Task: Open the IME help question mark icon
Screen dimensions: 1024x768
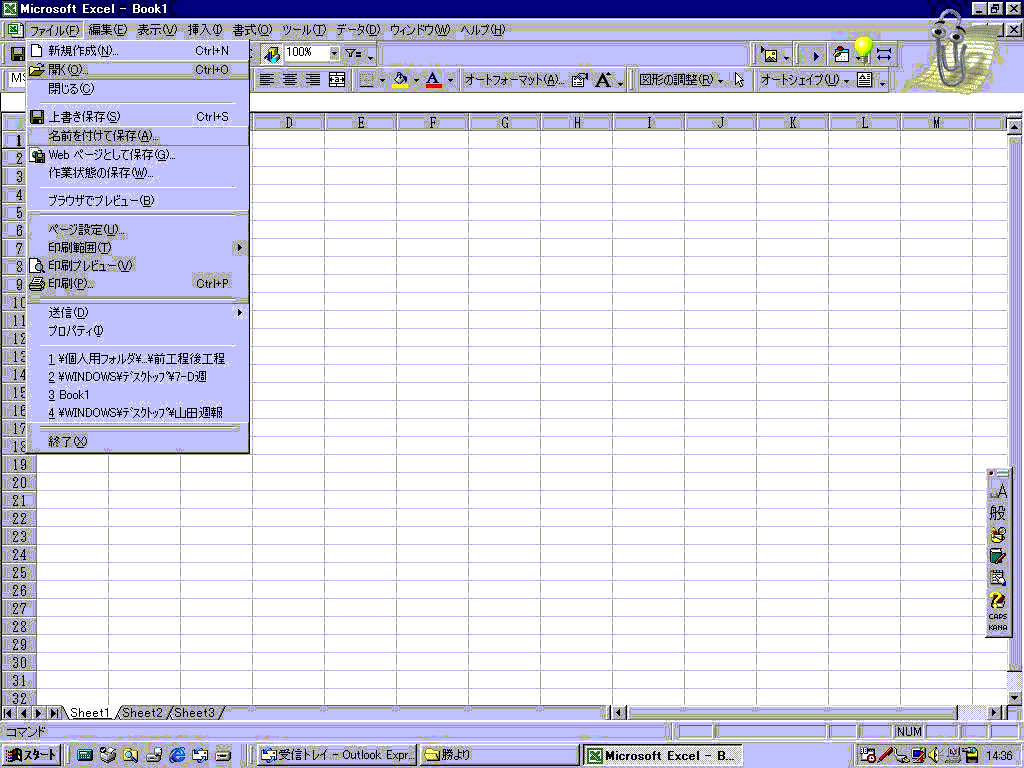Action: (998, 600)
